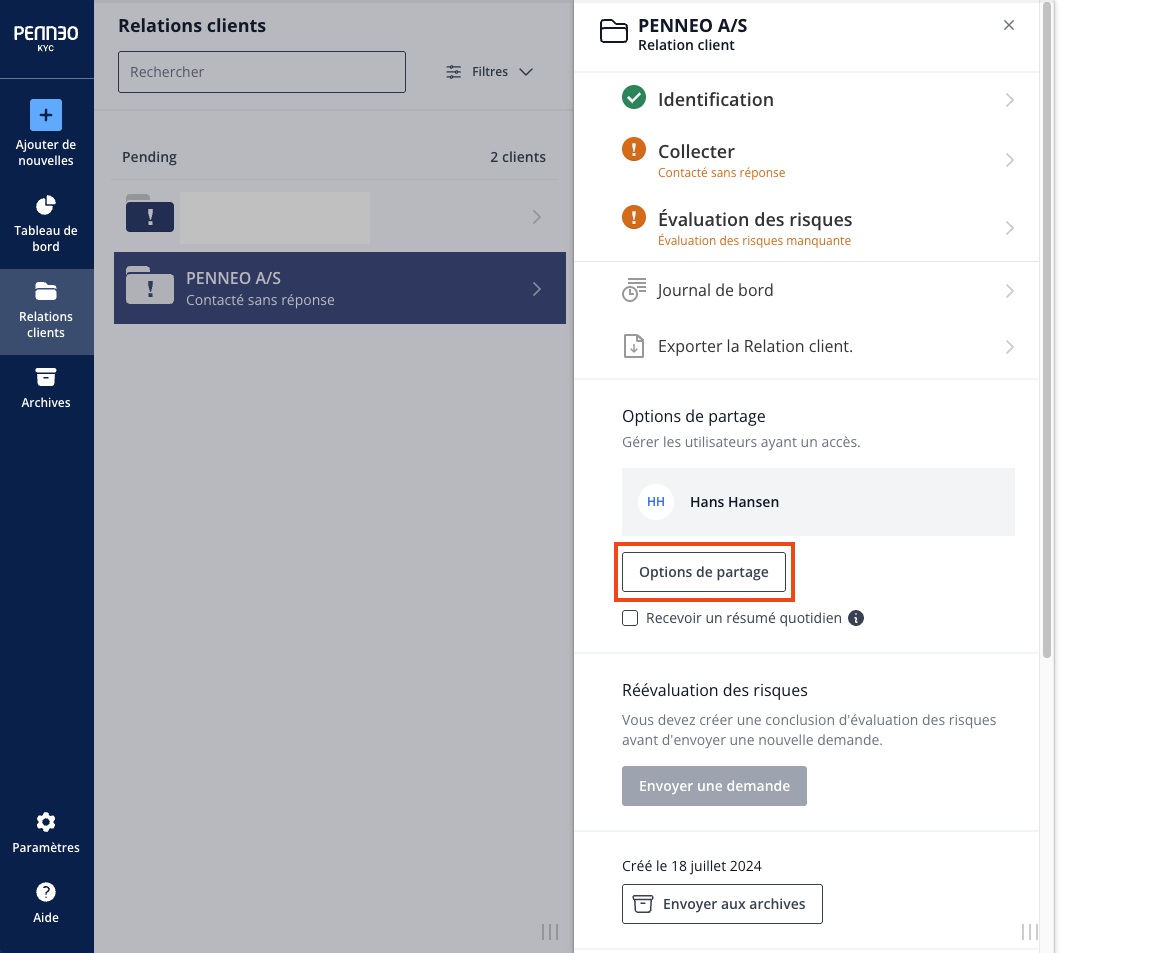This screenshot has width=1172, height=953.
Task: Expand the redacted client row chevron
Action: point(537,217)
